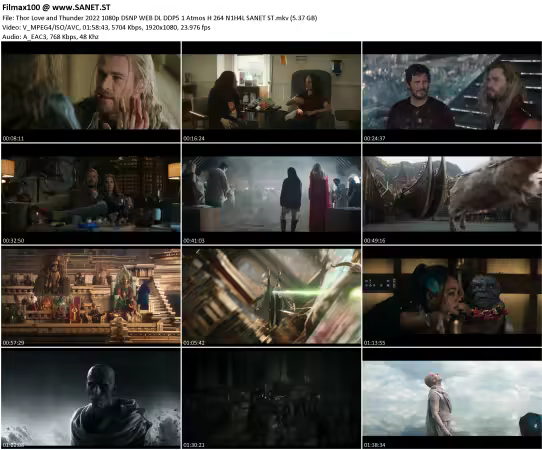
Task: Click the Audio: A_EAC3 info line
Action: (x=50, y=37)
